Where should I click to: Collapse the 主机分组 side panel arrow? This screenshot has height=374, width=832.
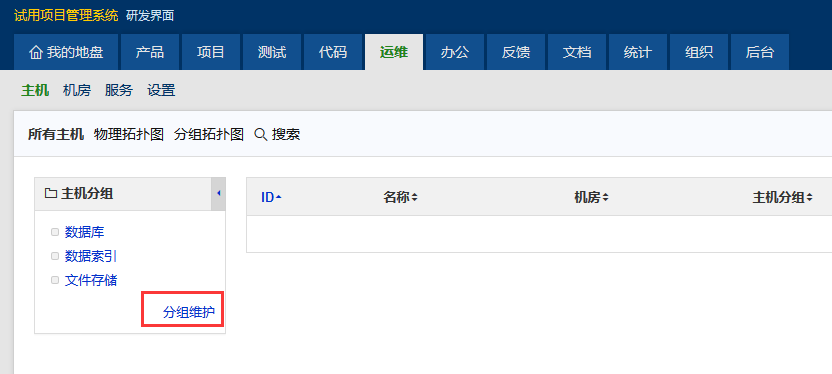coord(219,194)
